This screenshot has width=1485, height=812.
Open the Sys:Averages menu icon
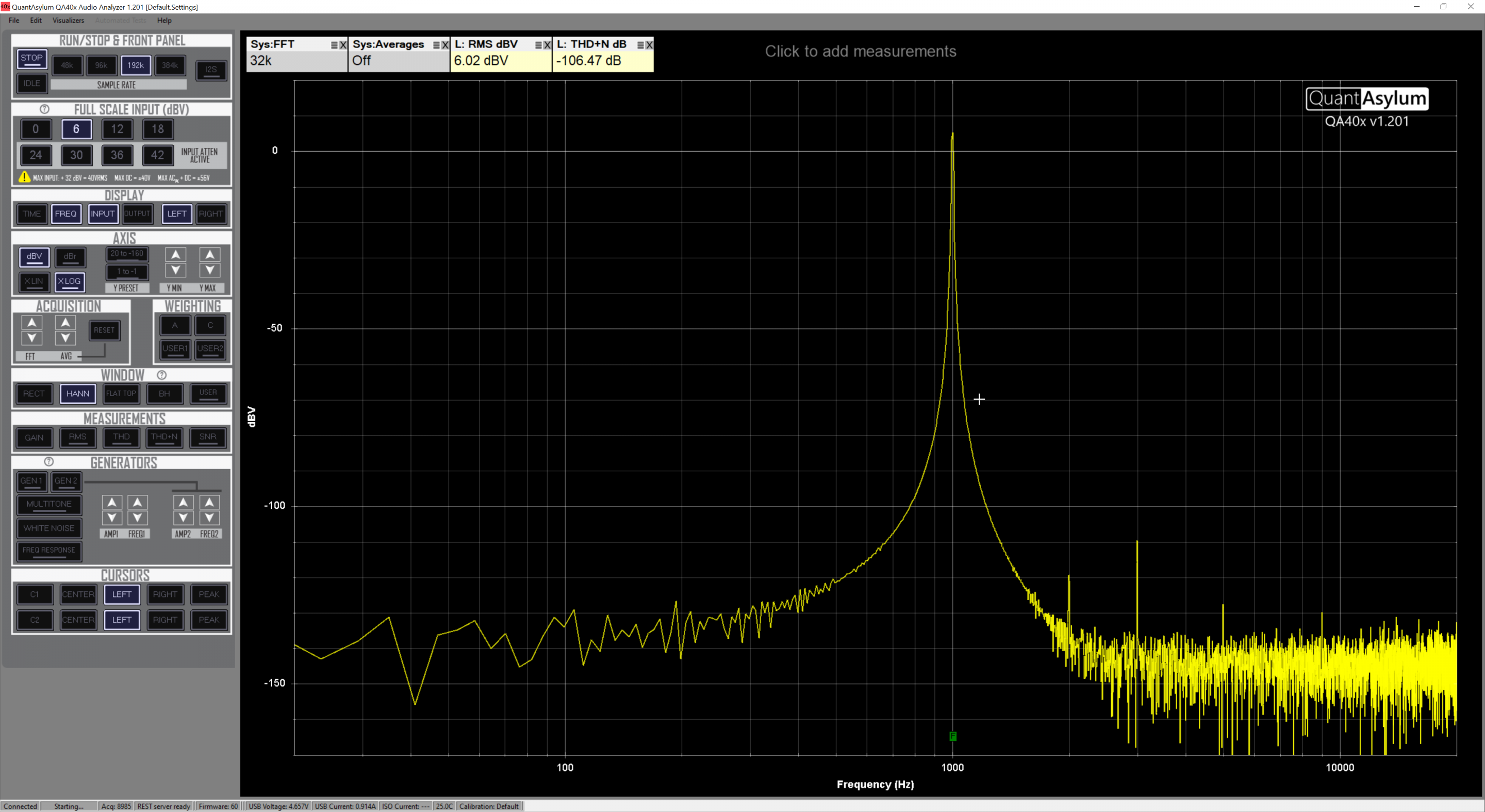point(437,45)
